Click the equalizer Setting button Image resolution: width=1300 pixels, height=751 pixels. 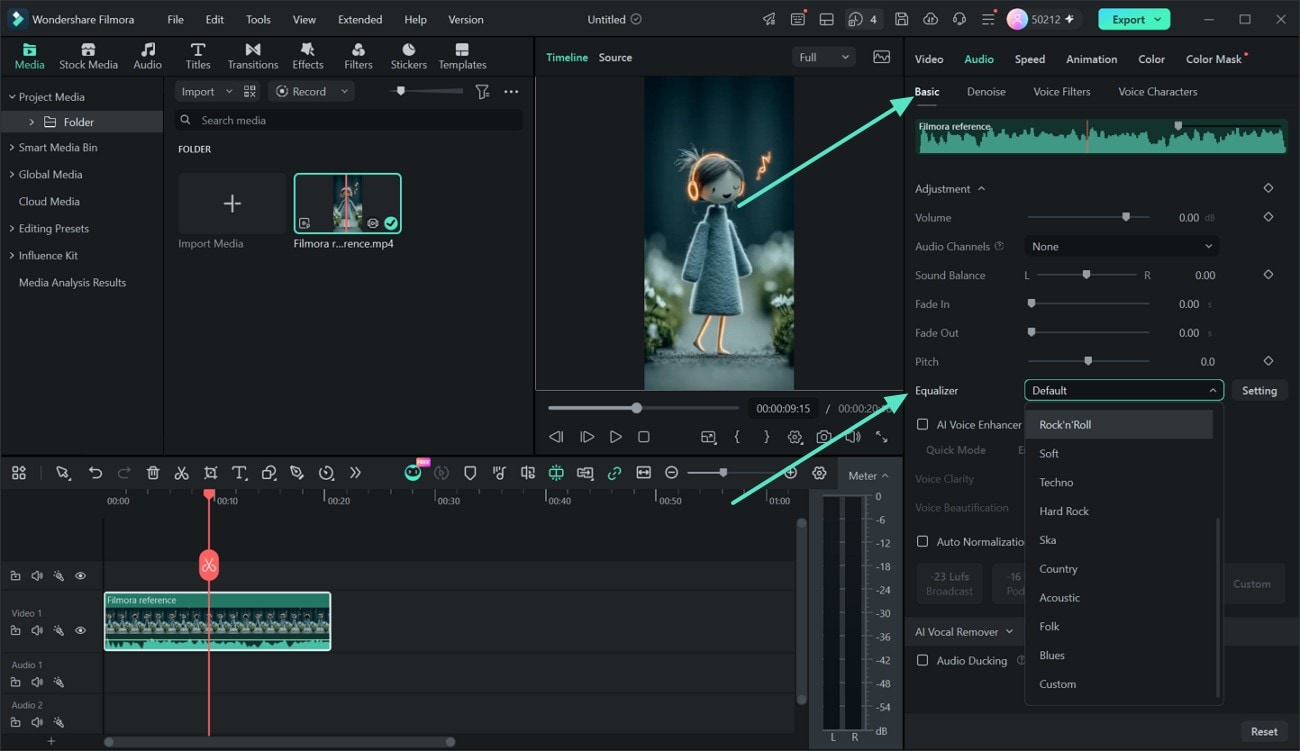click(1259, 391)
